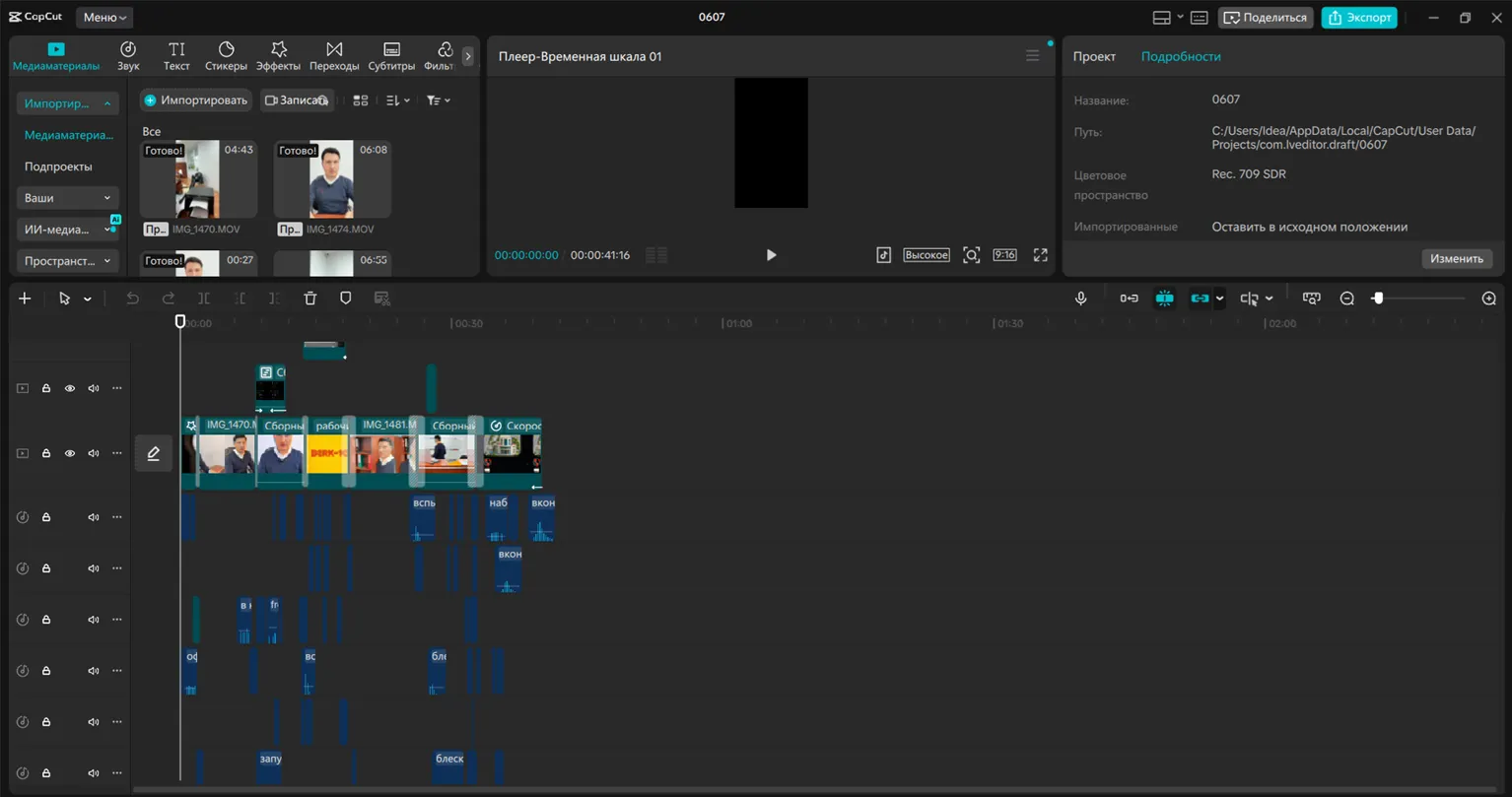Show more tabs with the right arrow
Viewport: 1512px width, 797px height.
[x=468, y=56]
